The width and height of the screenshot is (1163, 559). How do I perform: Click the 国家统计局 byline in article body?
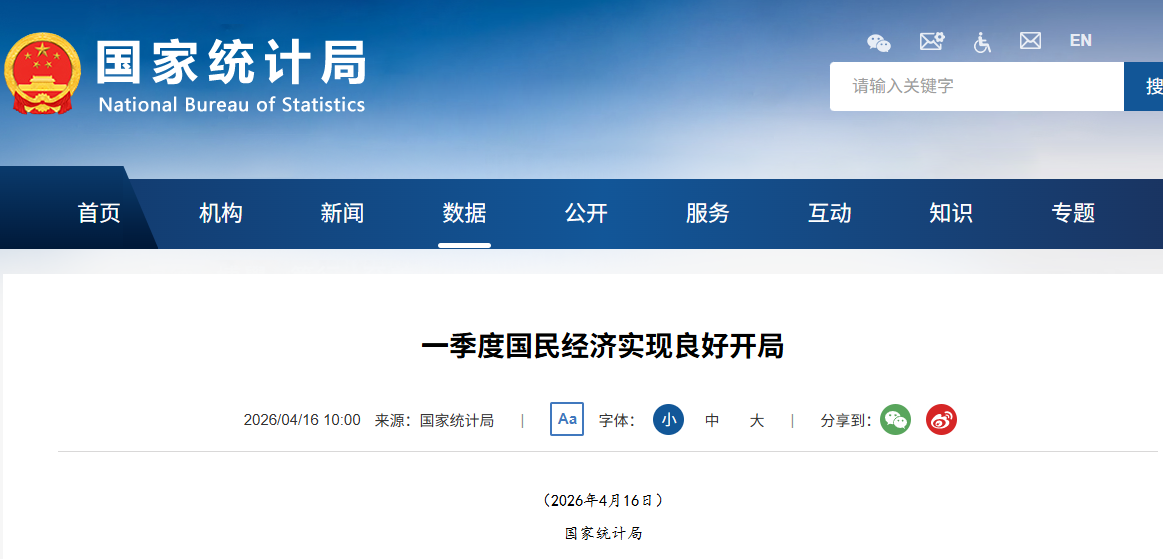[602, 533]
